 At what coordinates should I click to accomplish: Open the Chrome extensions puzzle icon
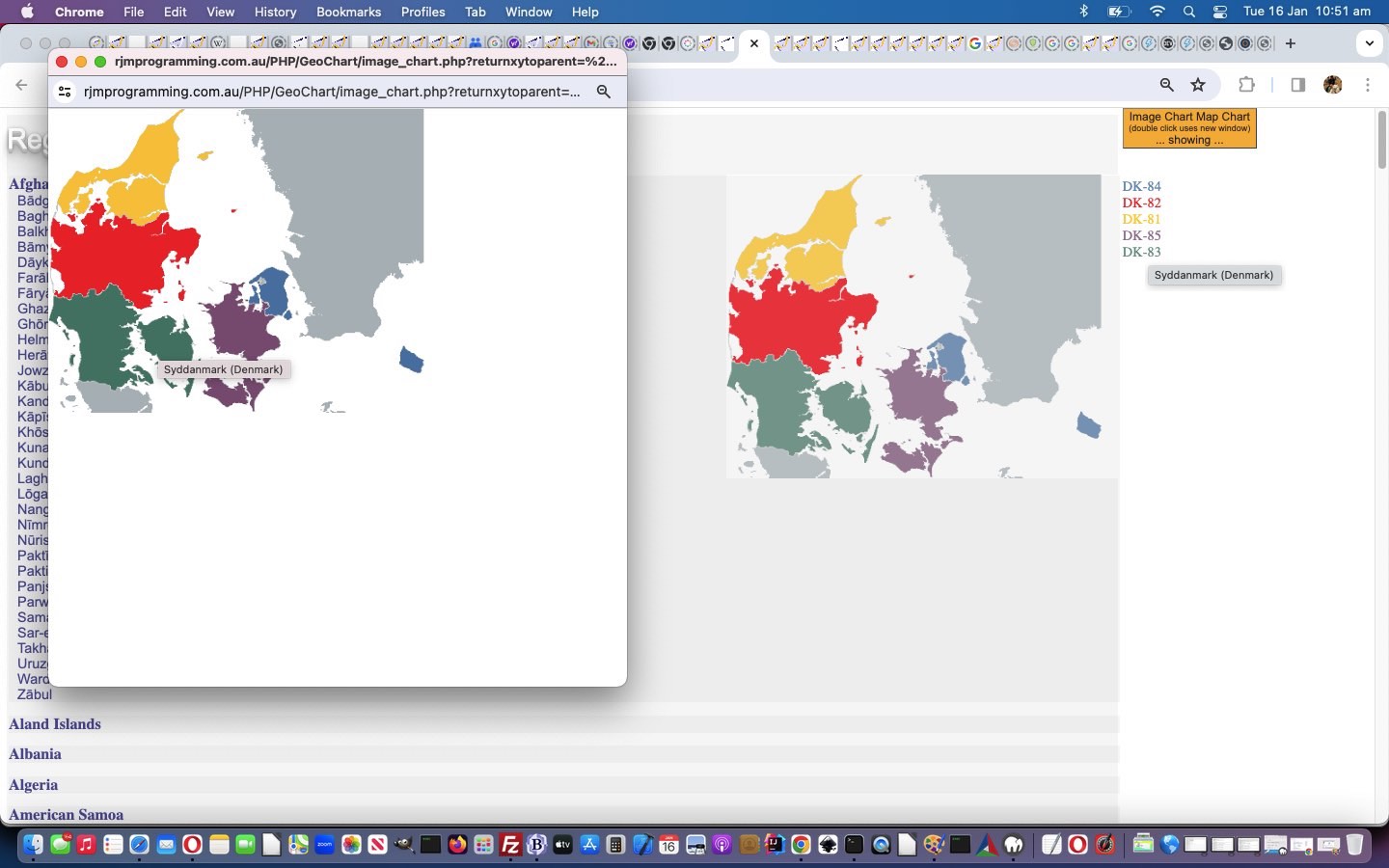click(x=1246, y=85)
